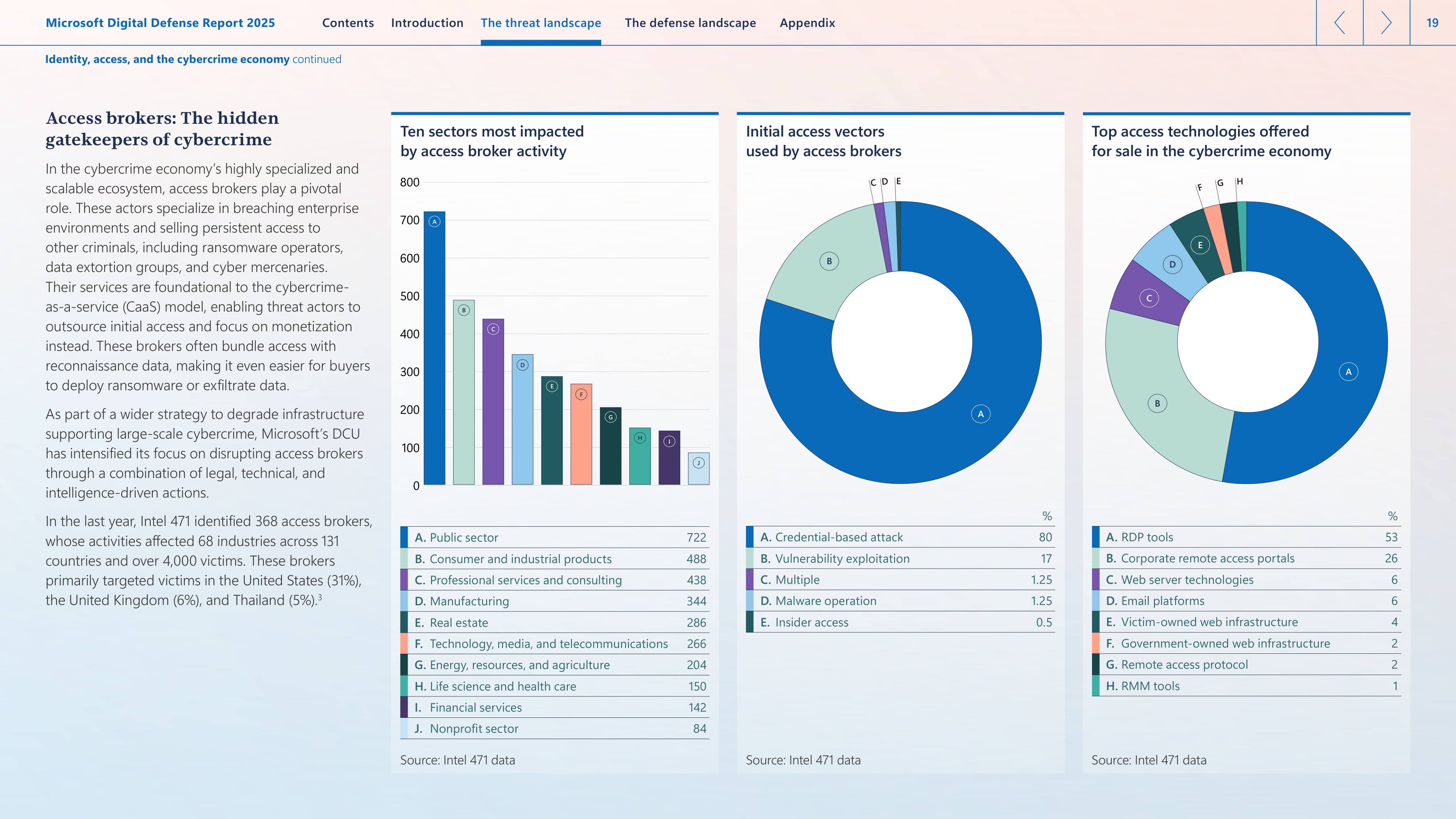Open the Contents tab
The height and width of the screenshot is (819, 1456).
point(348,23)
